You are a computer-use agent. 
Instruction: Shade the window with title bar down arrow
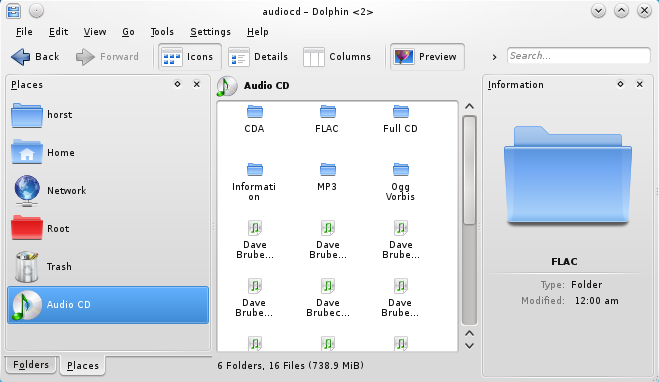[x=598, y=11]
